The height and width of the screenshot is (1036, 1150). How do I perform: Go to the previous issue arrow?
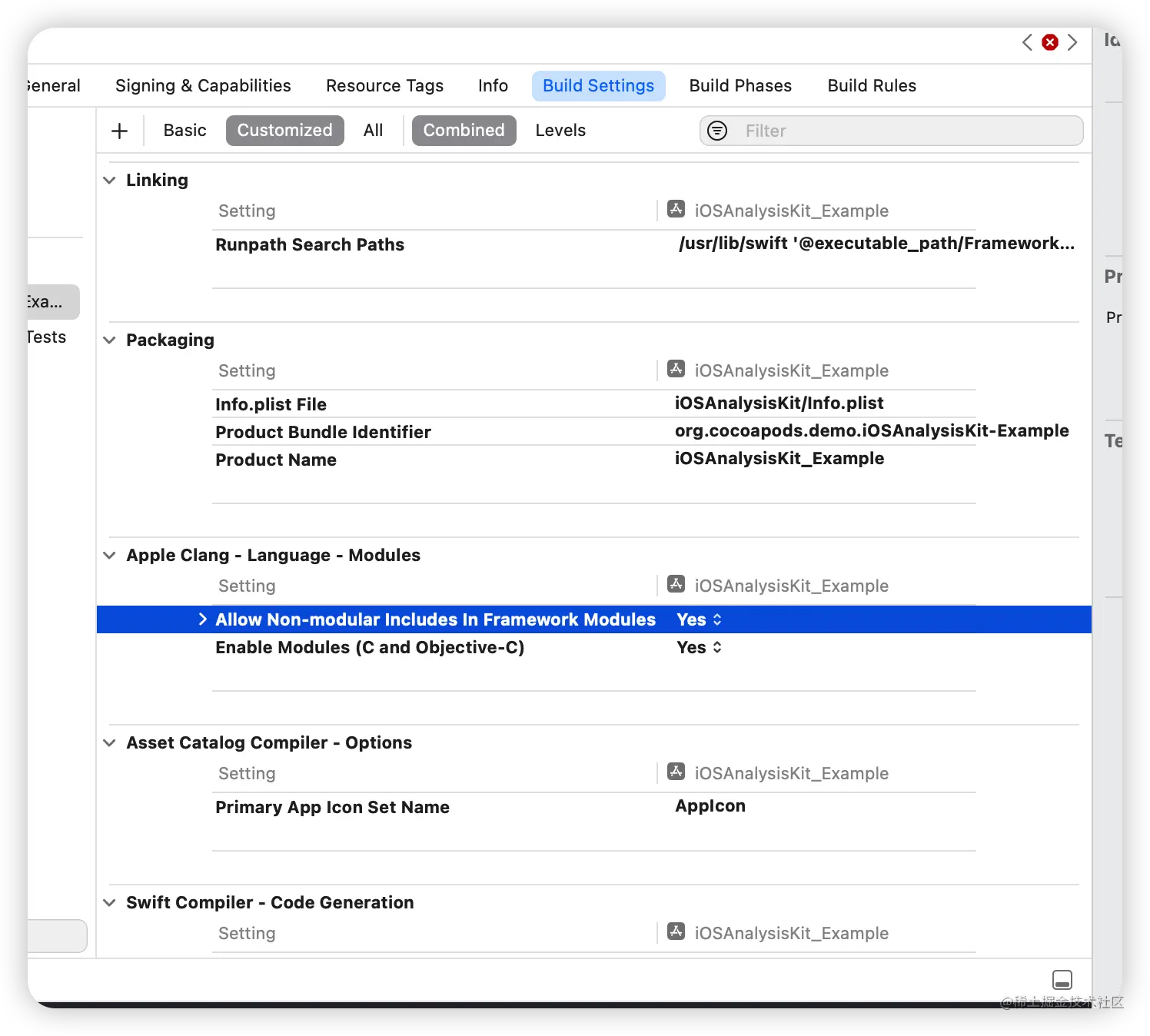(1027, 42)
